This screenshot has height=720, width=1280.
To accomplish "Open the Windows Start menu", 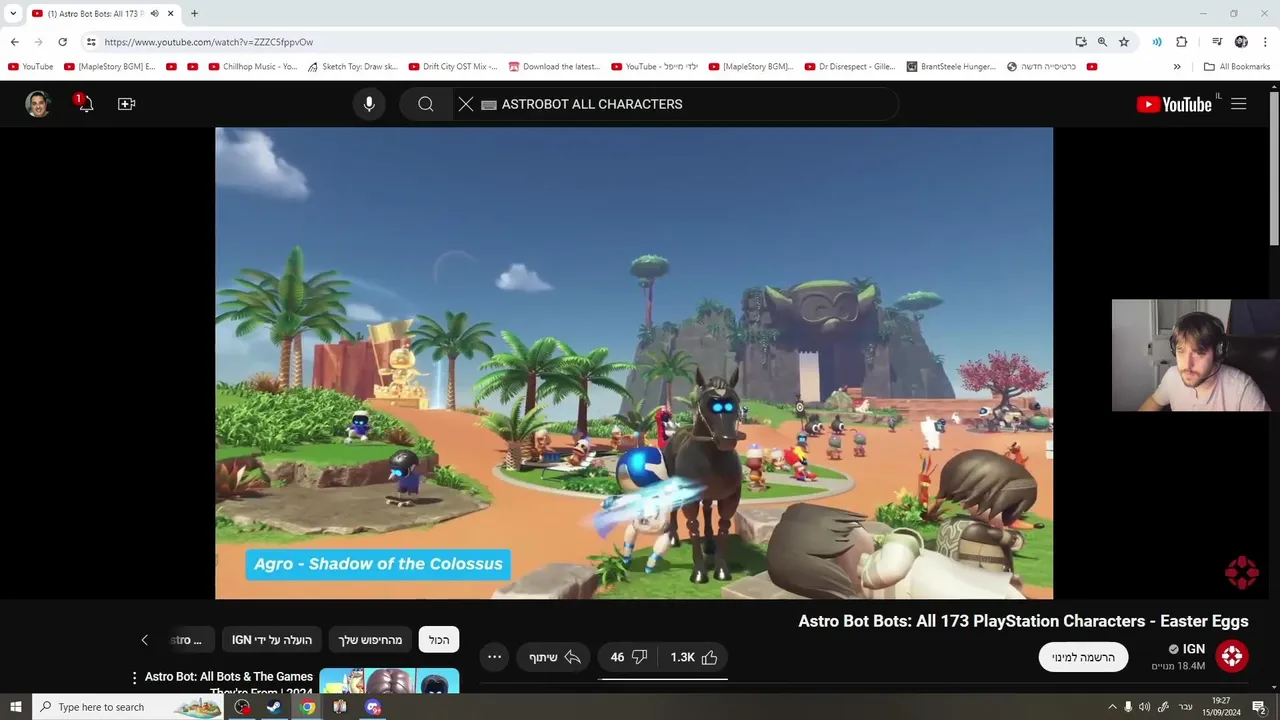I will [x=16, y=707].
